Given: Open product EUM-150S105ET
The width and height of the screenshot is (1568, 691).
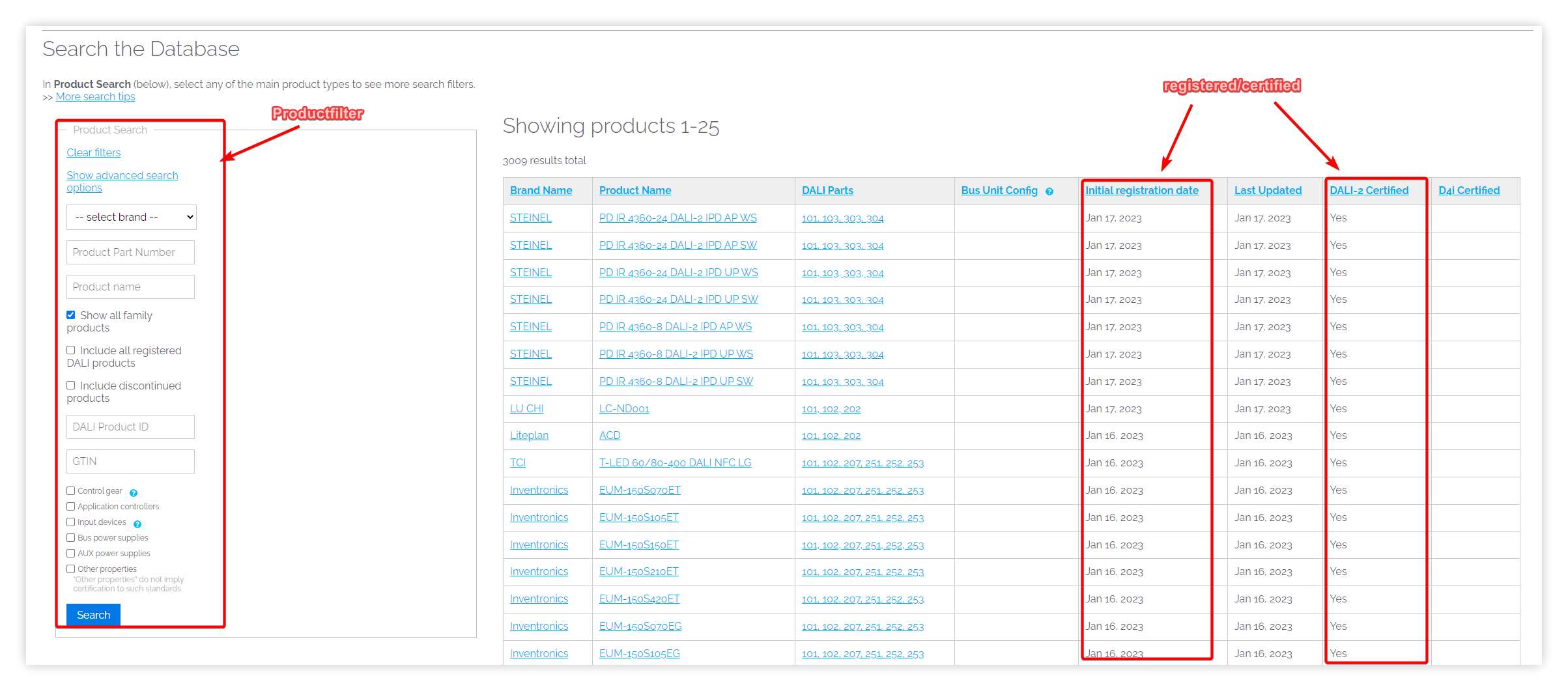Looking at the screenshot, I should click(639, 517).
